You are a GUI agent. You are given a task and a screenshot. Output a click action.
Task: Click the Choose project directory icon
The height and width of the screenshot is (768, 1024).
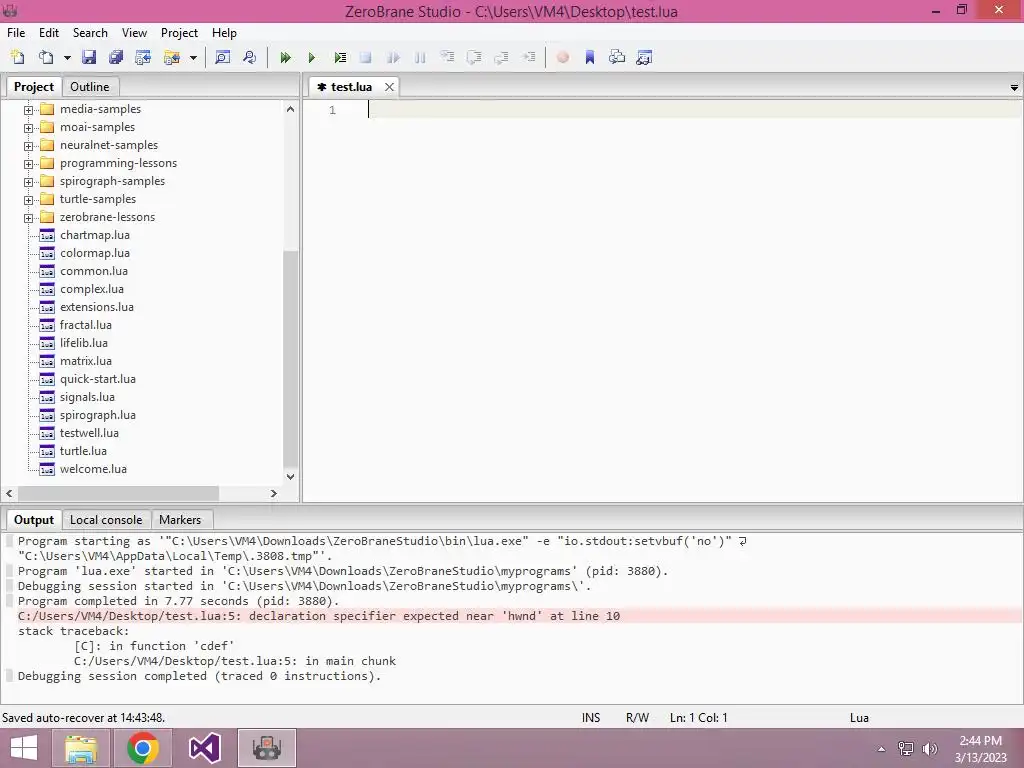(x=172, y=57)
